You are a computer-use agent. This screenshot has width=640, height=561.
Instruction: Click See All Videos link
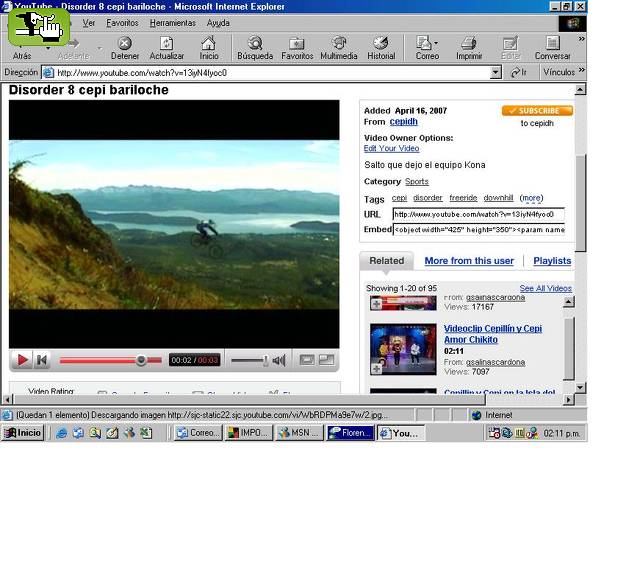[x=545, y=288]
